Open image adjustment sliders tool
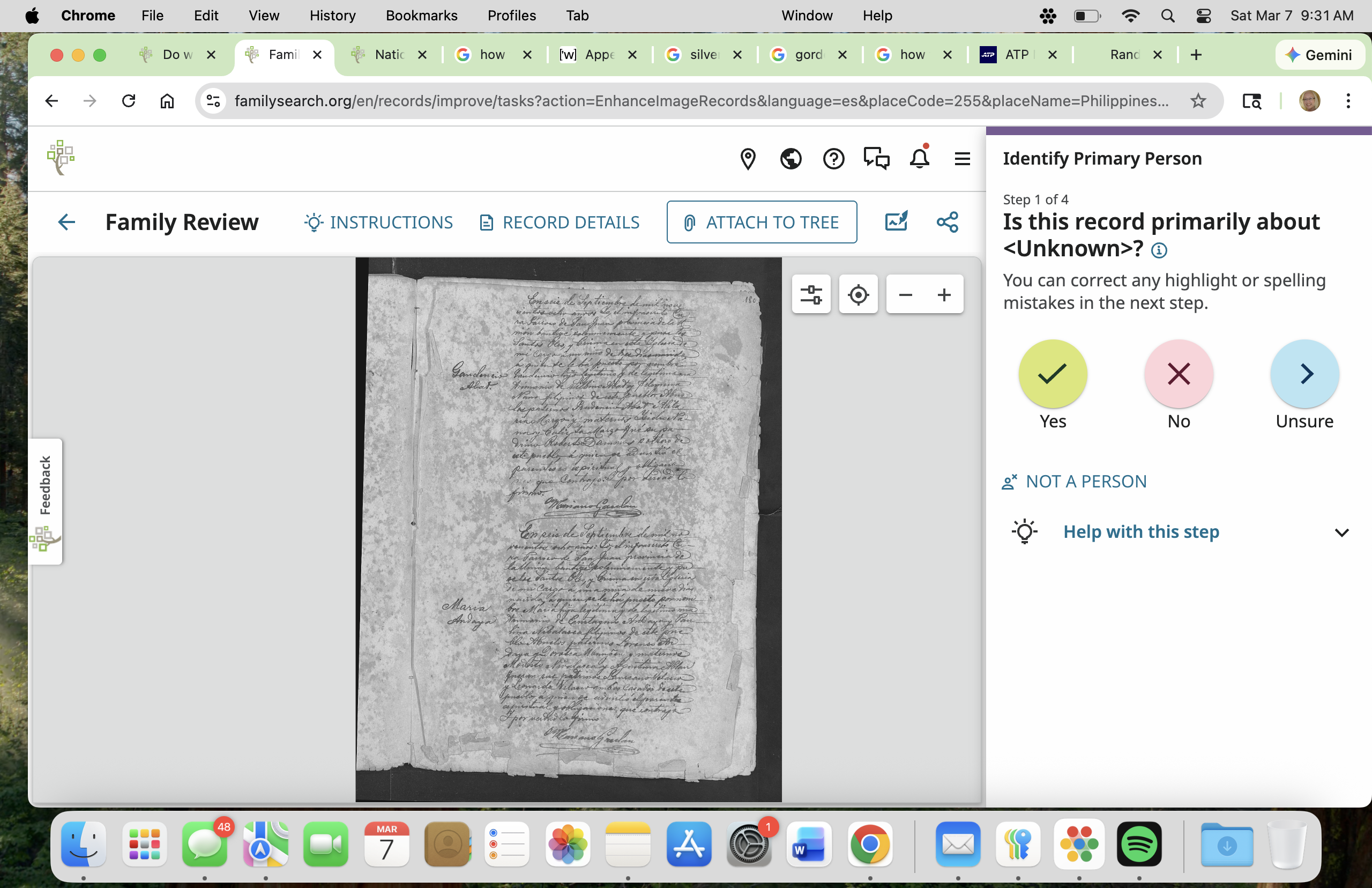The width and height of the screenshot is (1372, 888). click(x=811, y=294)
